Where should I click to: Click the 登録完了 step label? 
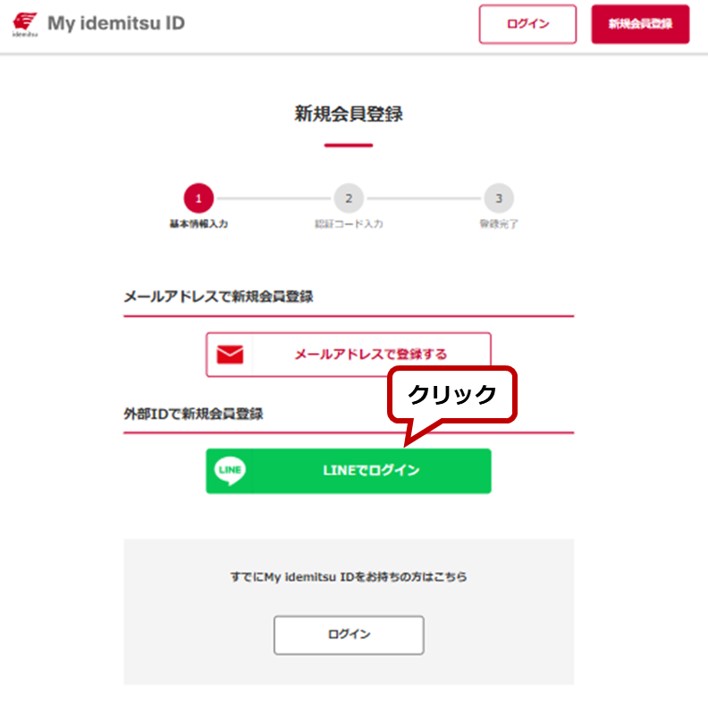coord(499,224)
